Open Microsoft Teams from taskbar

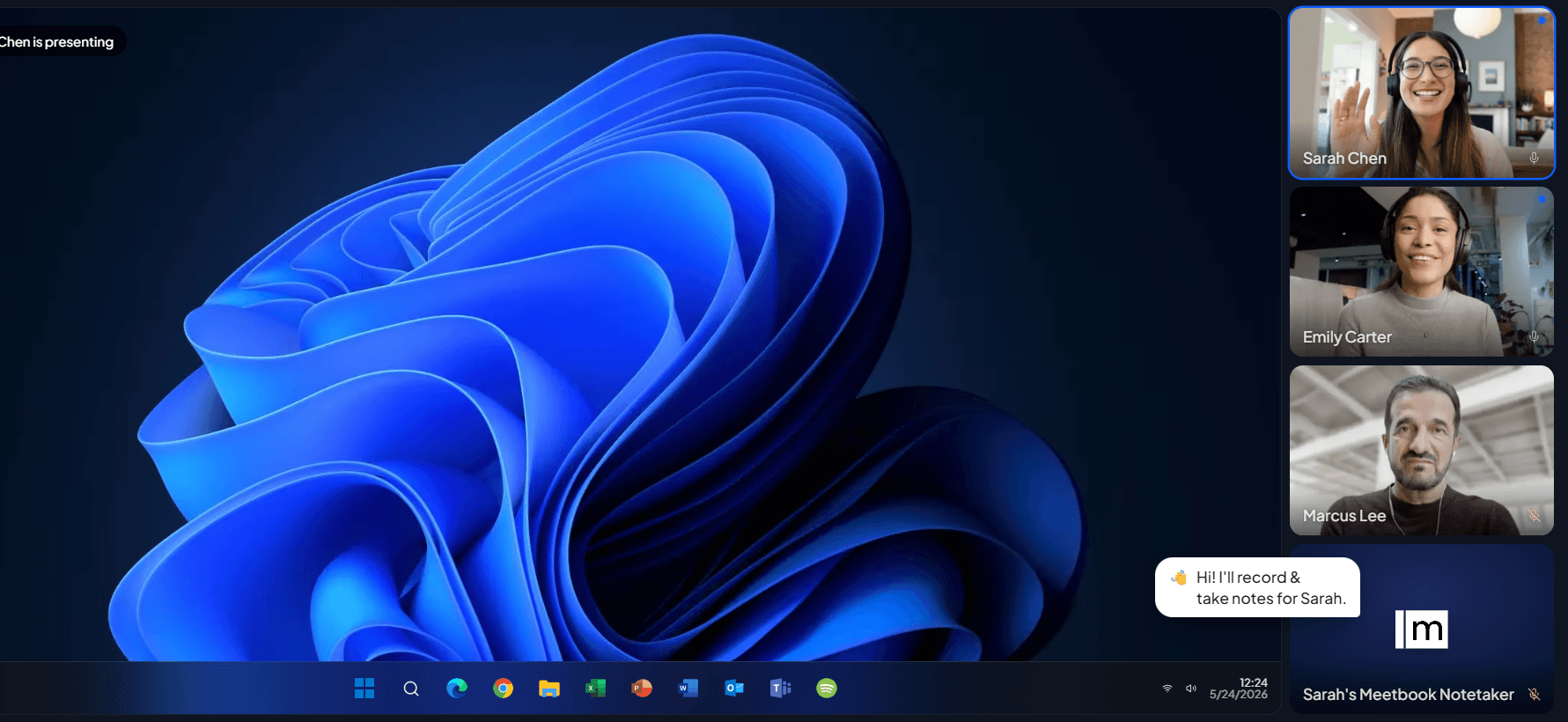click(781, 689)
